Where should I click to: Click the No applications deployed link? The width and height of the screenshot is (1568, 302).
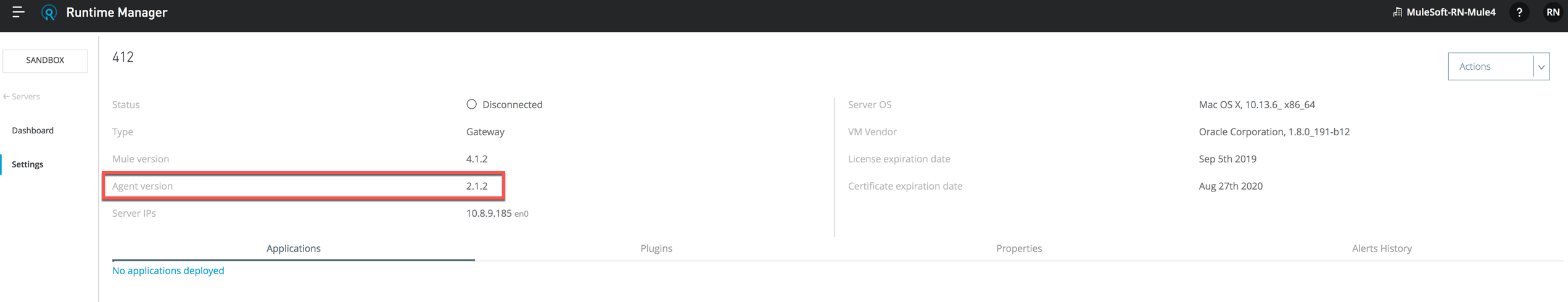(168, 271)
